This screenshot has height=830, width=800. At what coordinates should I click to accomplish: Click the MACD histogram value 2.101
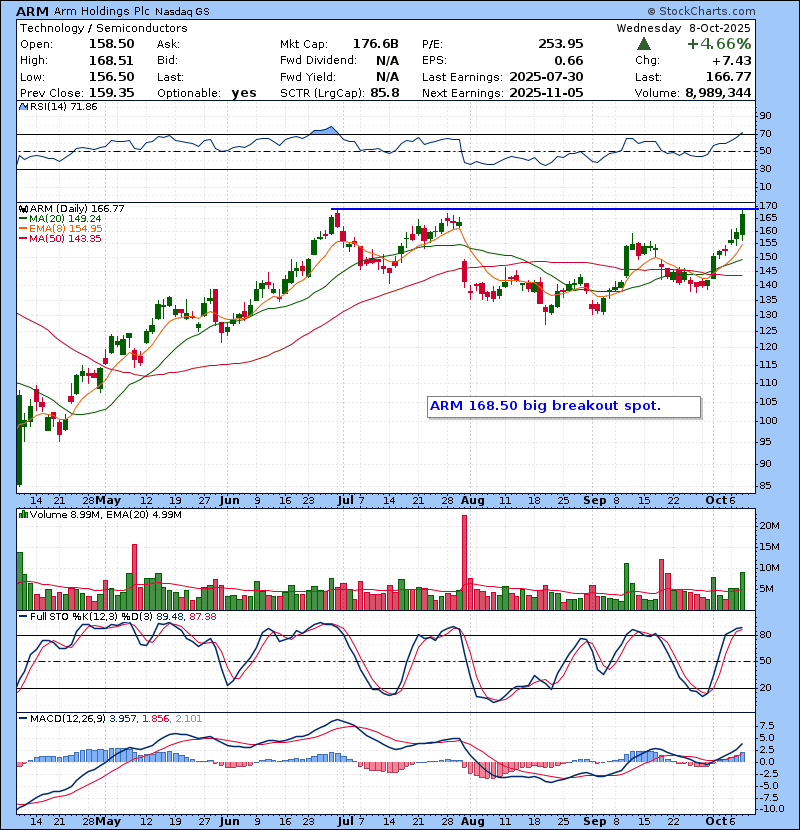tap(188, 719)
